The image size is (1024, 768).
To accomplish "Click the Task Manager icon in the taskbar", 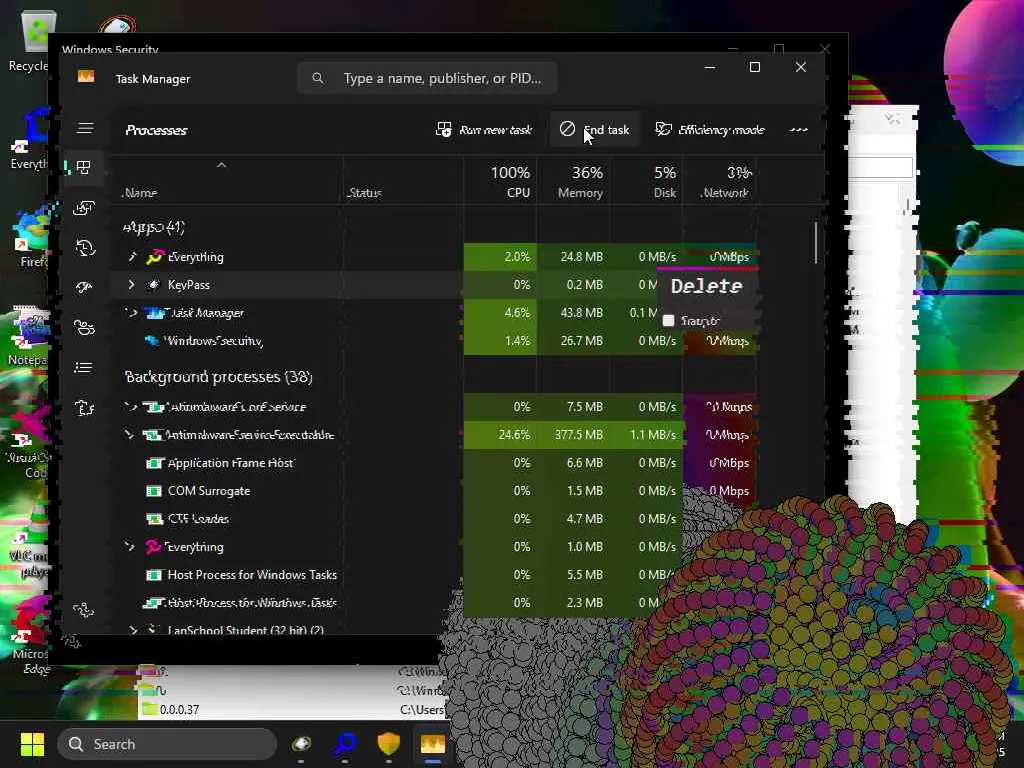I will 432,744.
